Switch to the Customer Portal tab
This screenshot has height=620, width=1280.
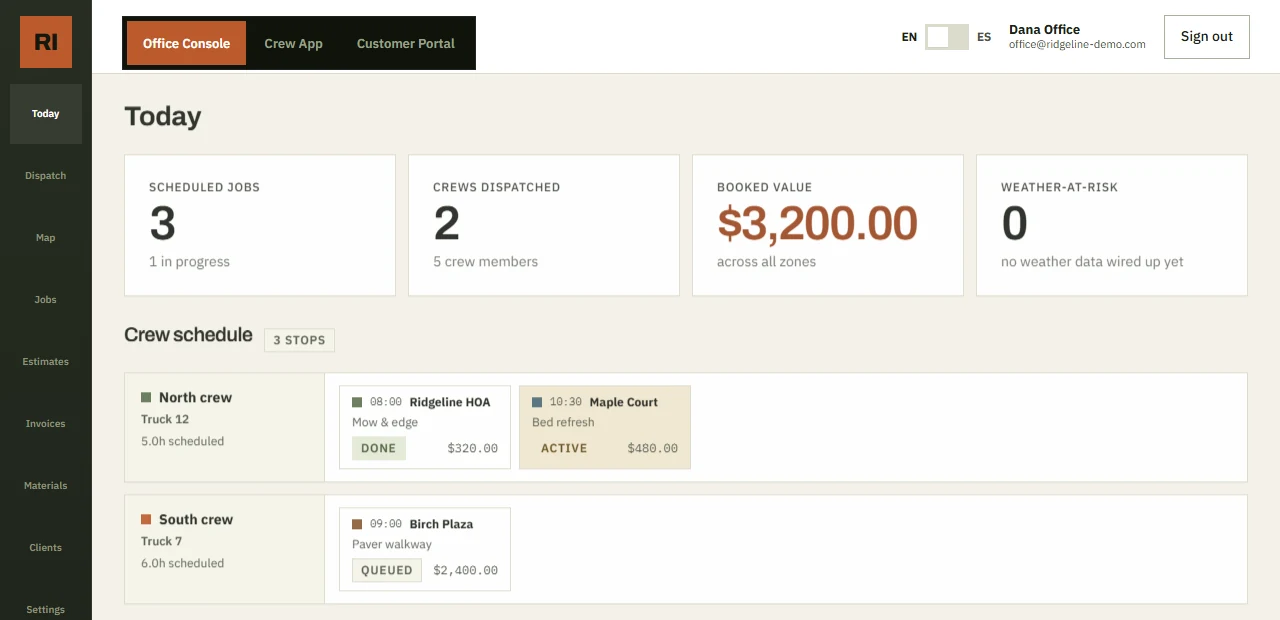point(405,43)
